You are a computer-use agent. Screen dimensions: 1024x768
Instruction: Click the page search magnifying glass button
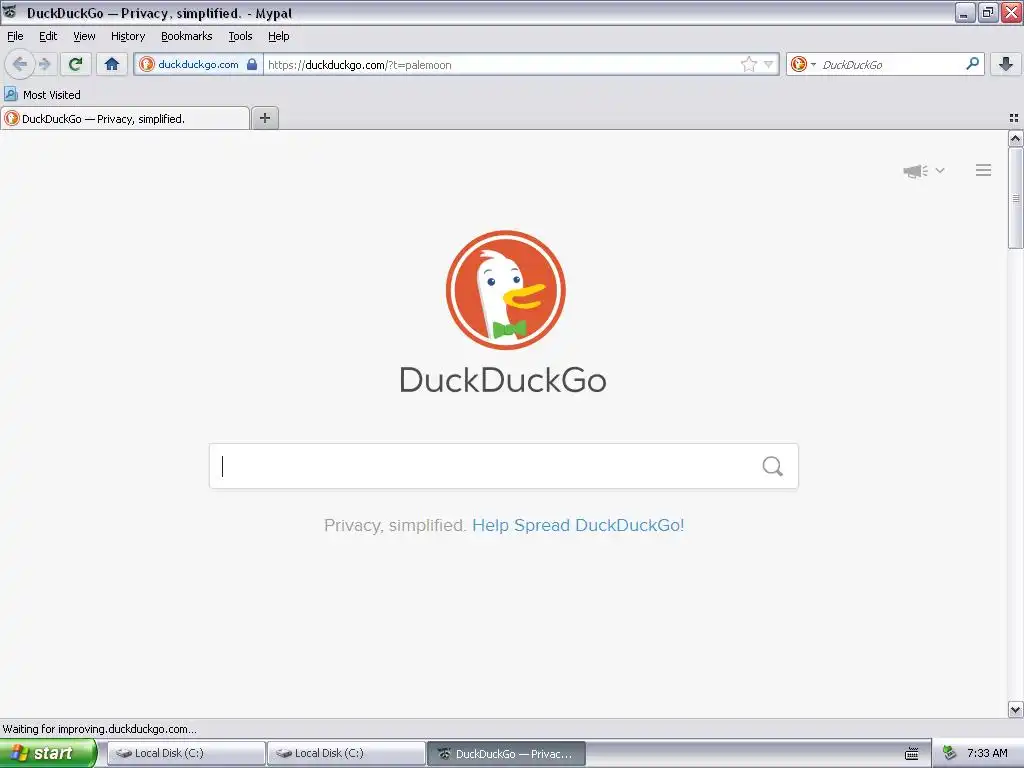(x=773, y=466)
